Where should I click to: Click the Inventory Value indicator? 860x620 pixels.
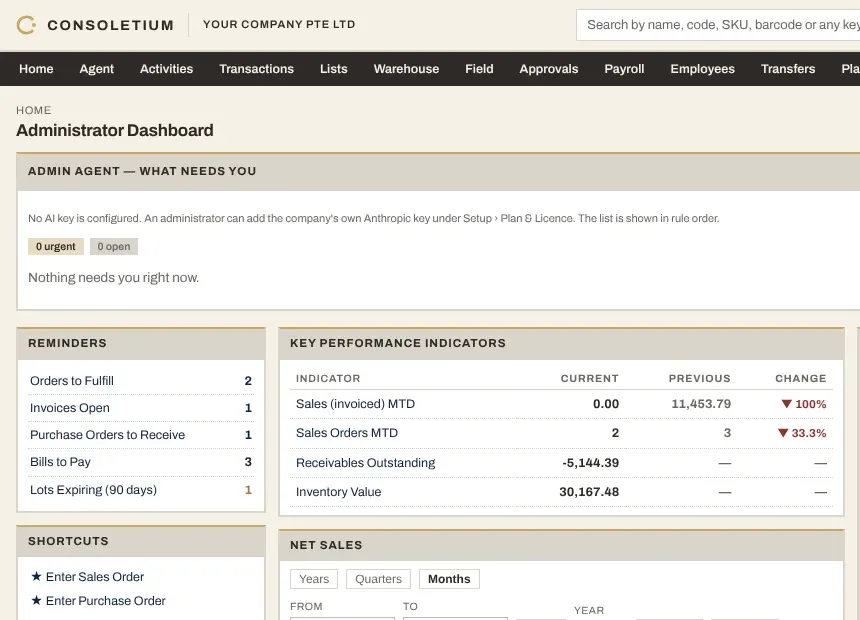coord(338,492)
